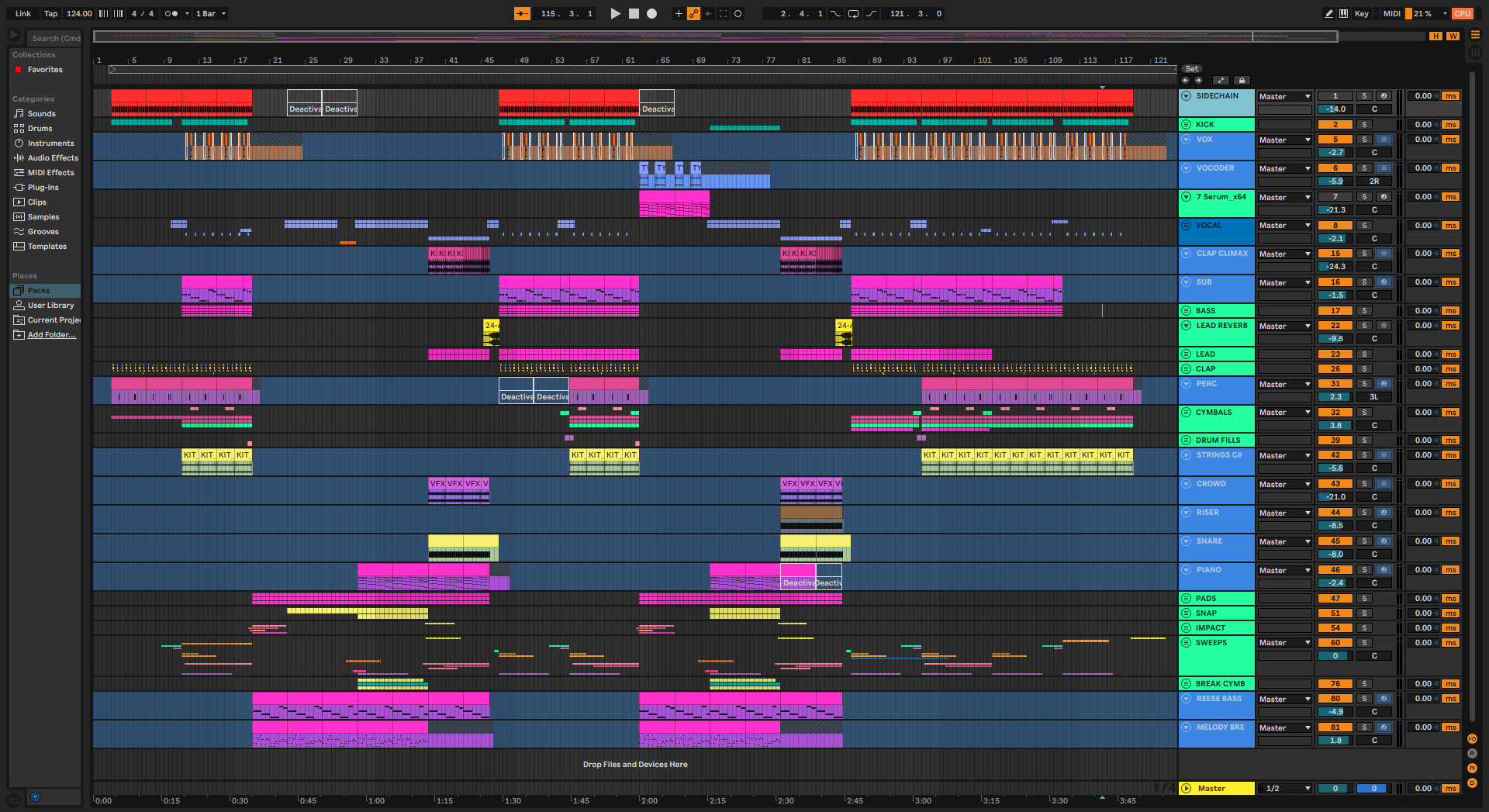Toggle the Punch-Out switch
The height and width of the screenshot is (812, 1489).
pos(871,13)
